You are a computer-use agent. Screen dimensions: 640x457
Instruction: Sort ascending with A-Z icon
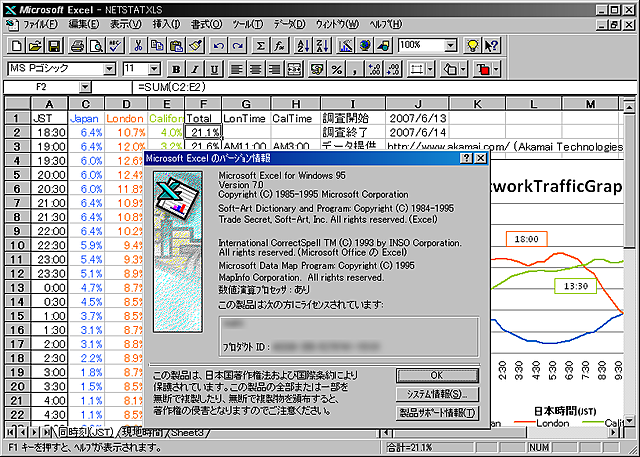(303, 46)
